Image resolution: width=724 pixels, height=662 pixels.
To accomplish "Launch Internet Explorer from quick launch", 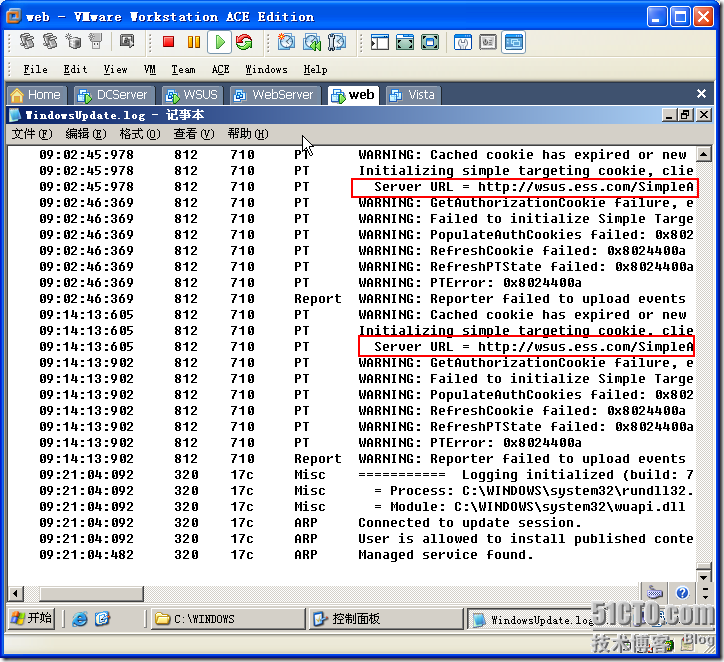I will (80, 619).
